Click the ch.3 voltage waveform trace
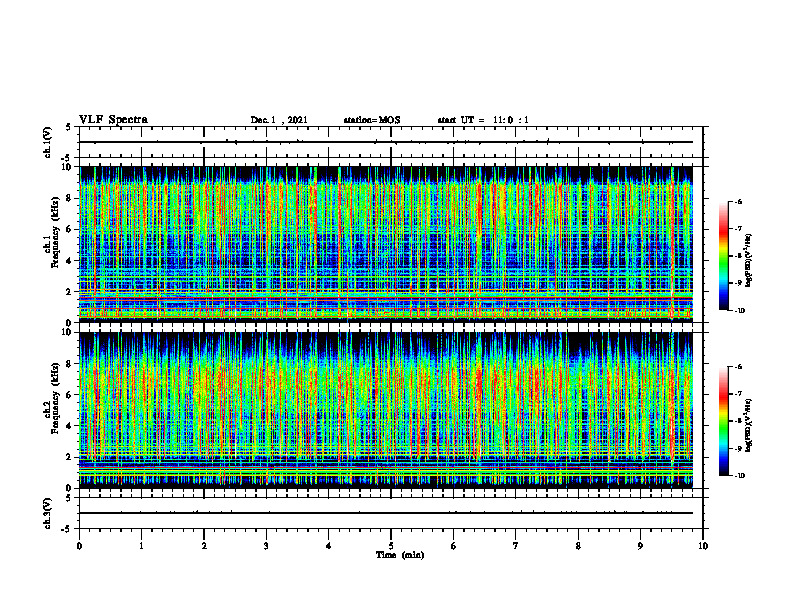 (386, 513)
